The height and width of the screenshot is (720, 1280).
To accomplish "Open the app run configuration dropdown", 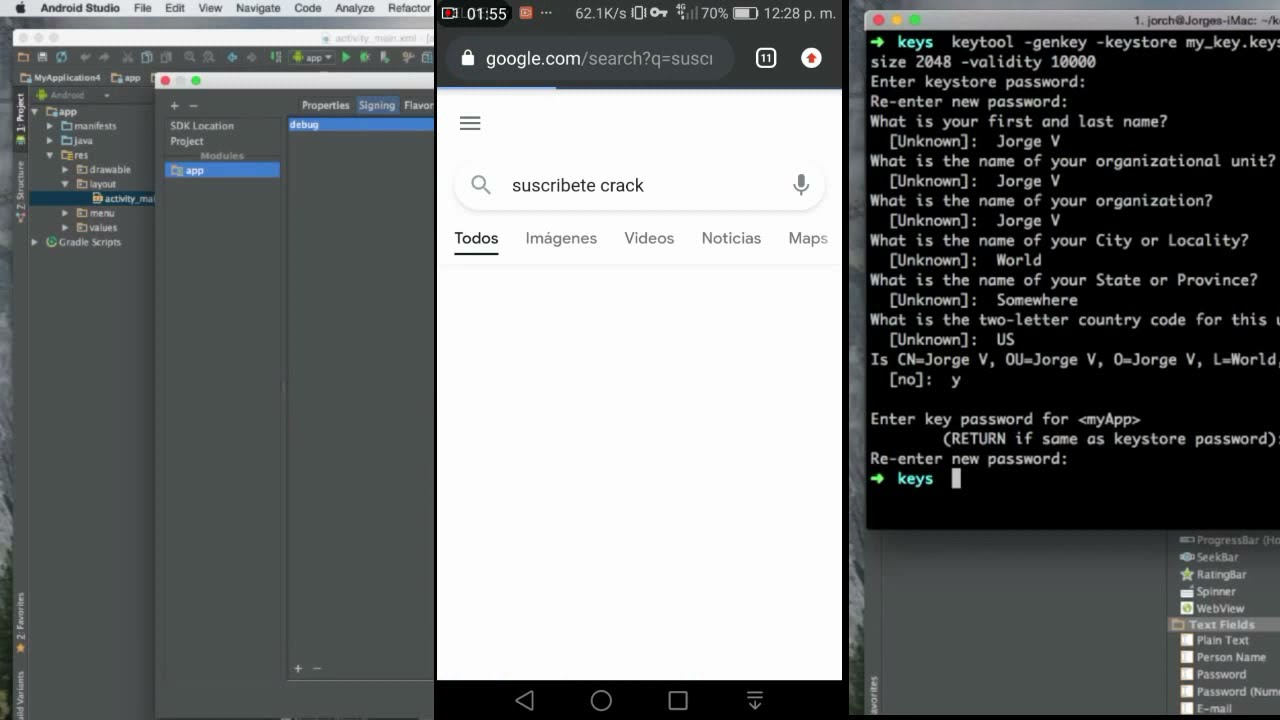I will (x=311, y=57).
